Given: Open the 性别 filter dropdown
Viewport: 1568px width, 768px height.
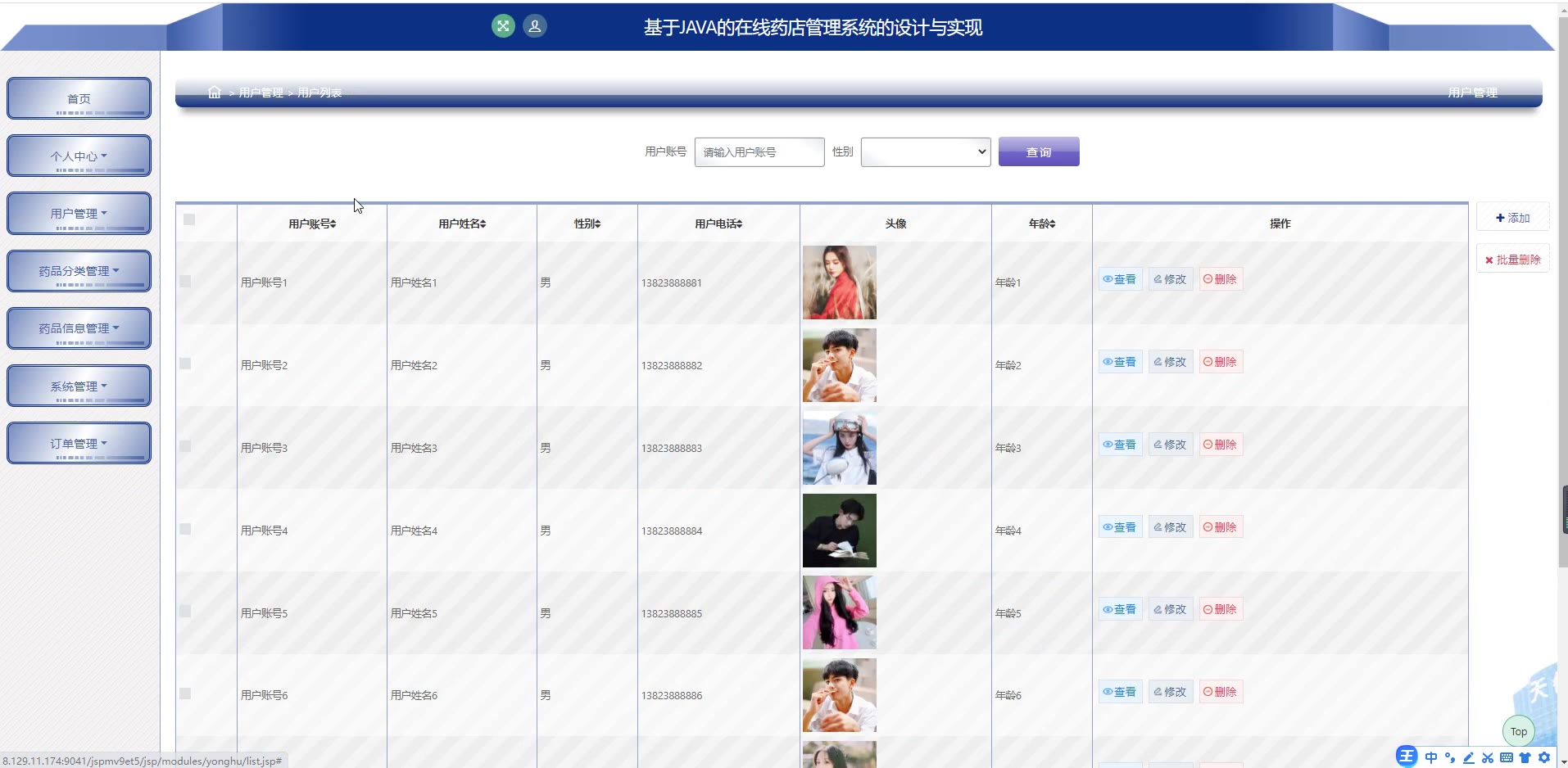Looking at the screenshot, I should tap(926, 151).
